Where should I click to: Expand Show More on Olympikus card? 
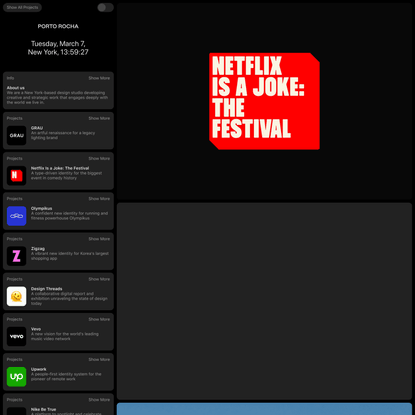[x=99, y=199]
